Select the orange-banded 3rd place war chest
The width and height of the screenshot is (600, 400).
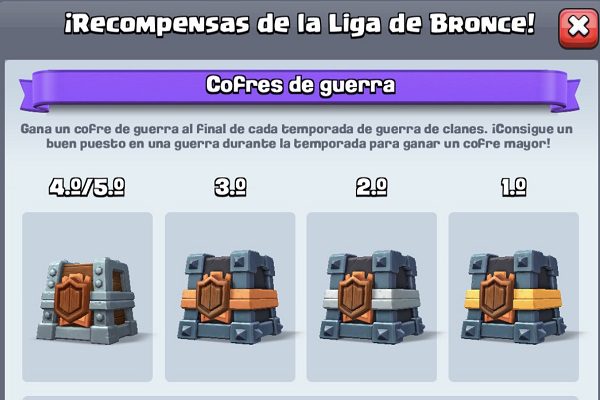tap(230, 297)
